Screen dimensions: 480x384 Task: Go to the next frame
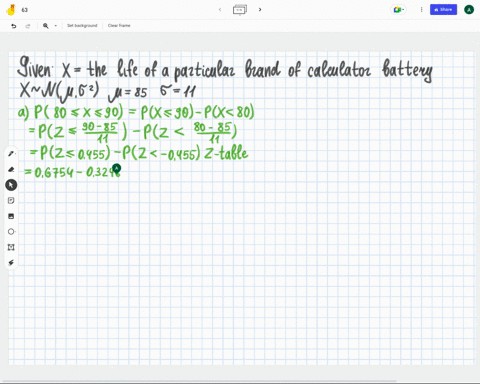coord(260,10)
